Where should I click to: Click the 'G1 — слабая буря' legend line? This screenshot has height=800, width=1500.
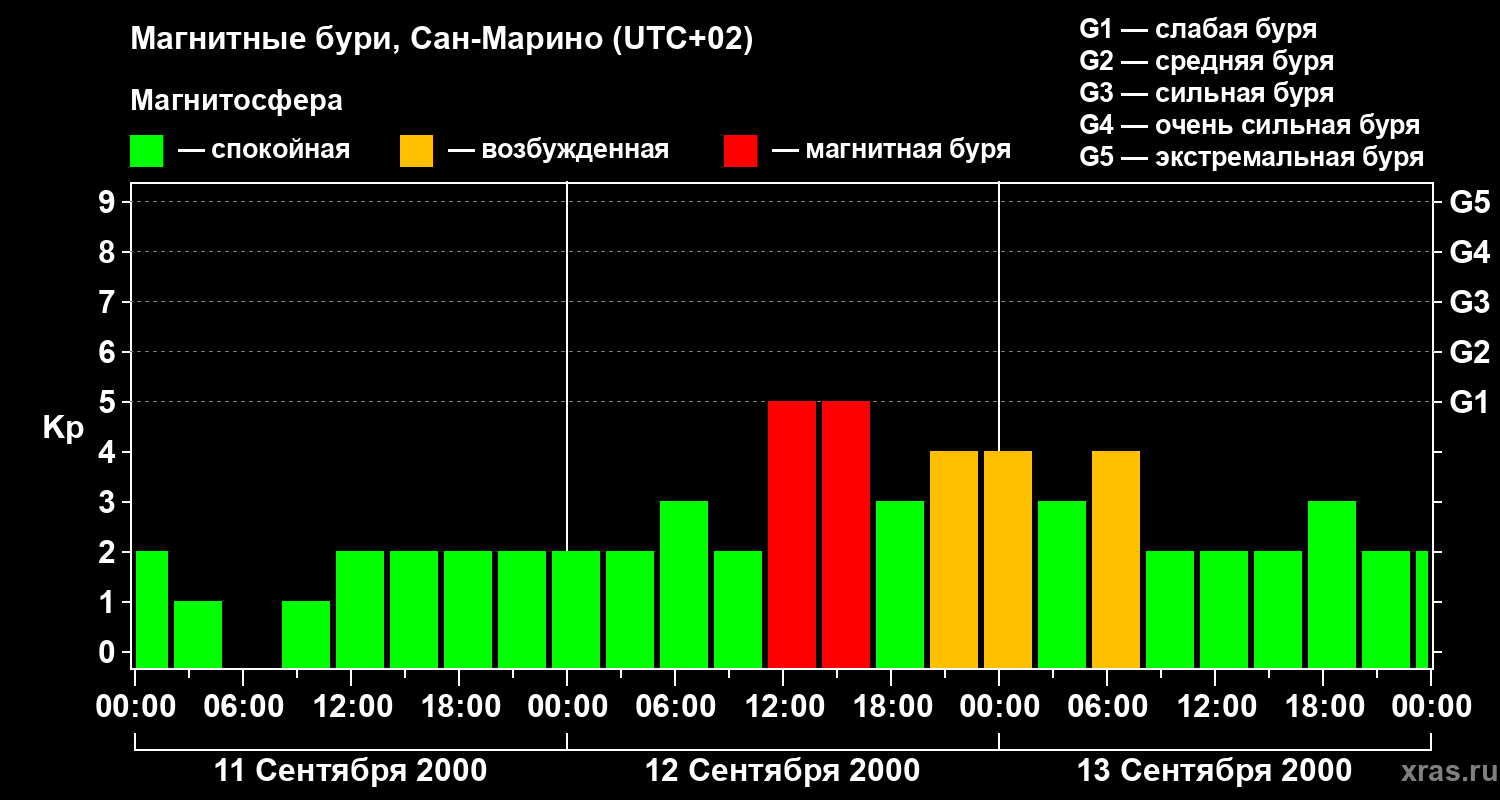[1198, 29]
